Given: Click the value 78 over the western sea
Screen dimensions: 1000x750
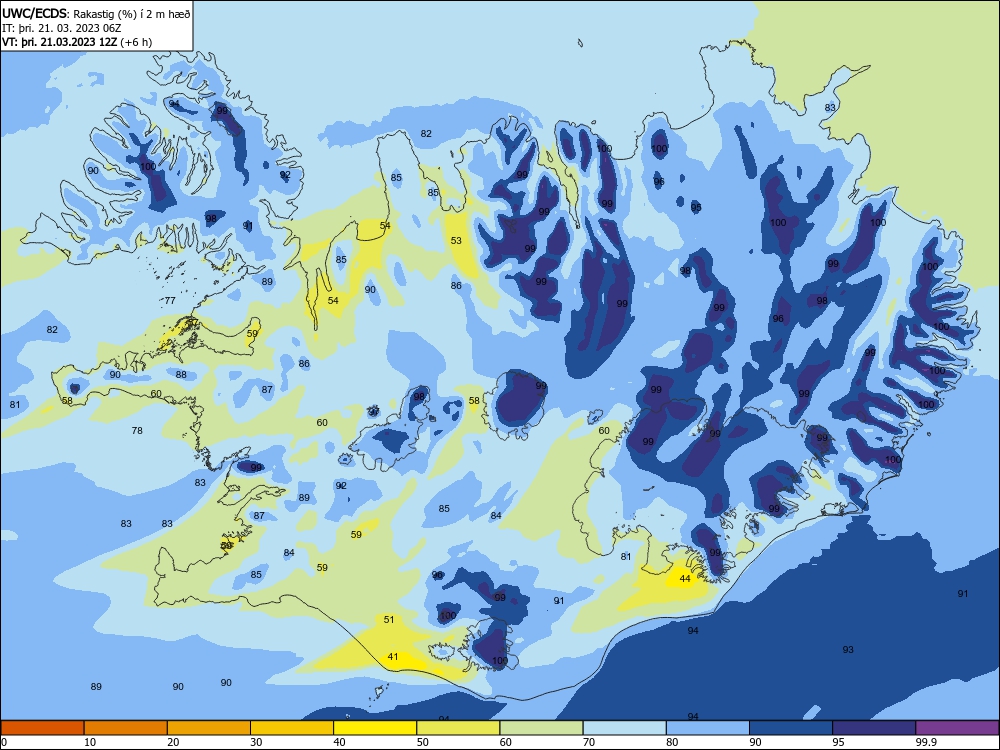Looking at the screenshot, I should pyautogui.click(x=137, y=430).
